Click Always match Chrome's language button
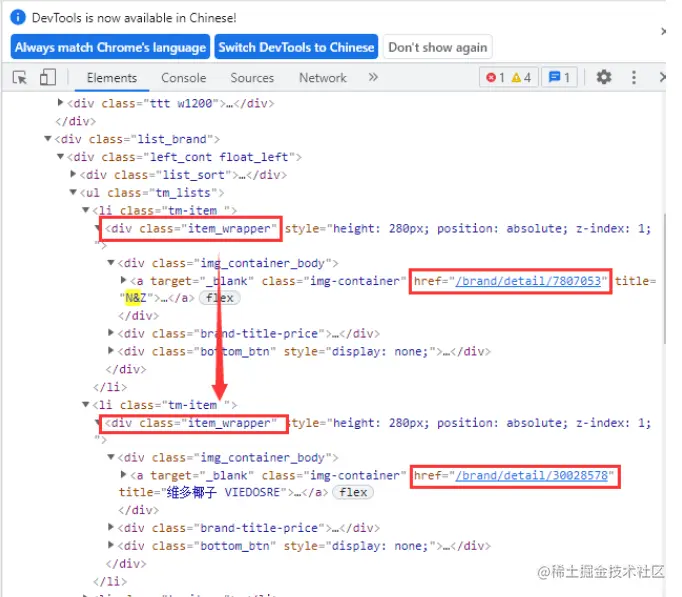The image size is (682, 597). point(110,47)
